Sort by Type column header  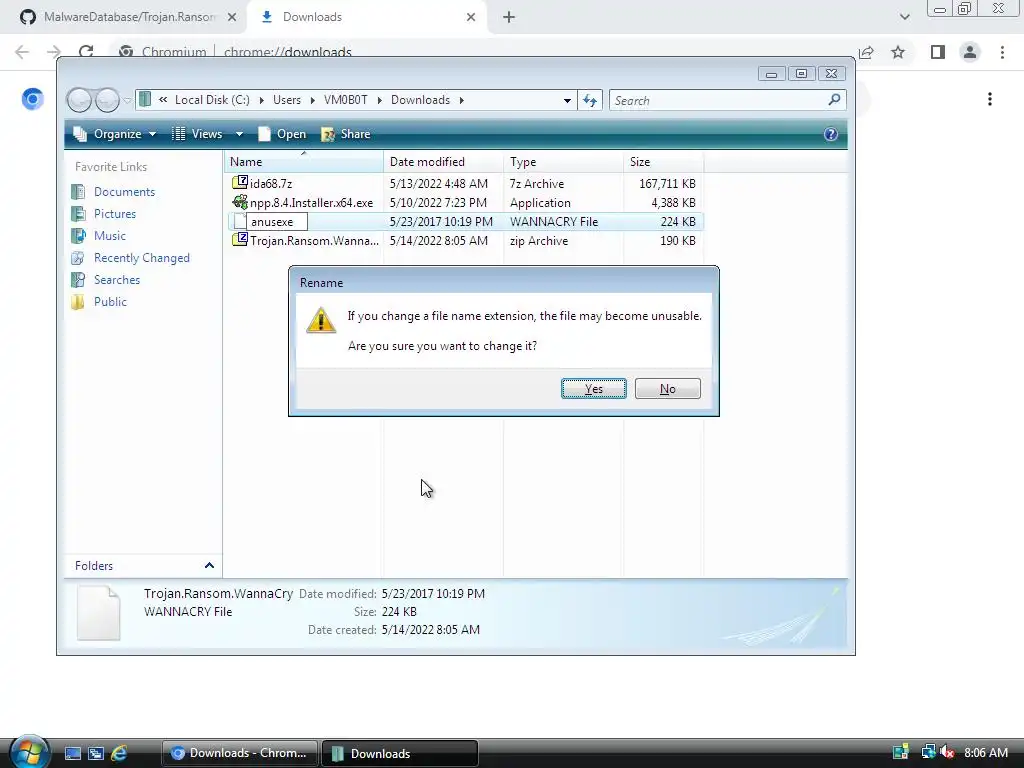(563, 162)
